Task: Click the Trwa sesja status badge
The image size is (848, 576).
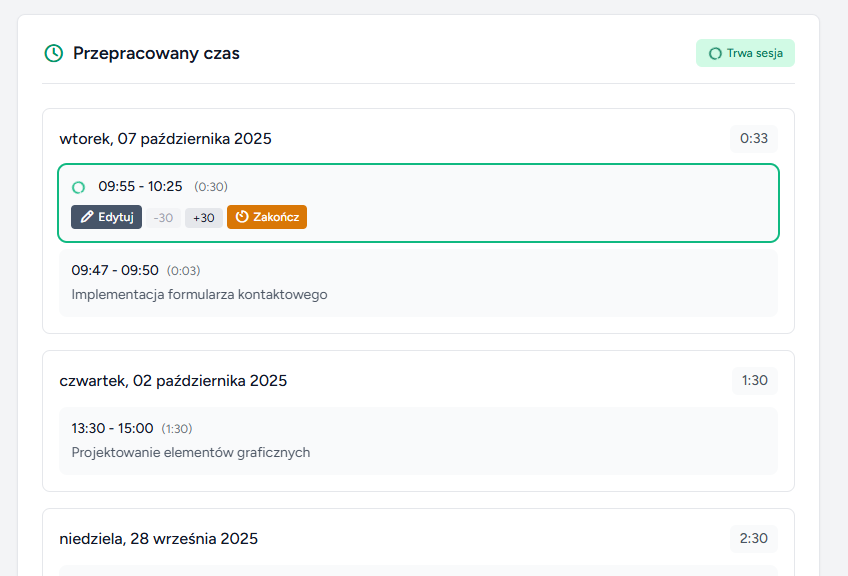Action: tap(745, 53)
